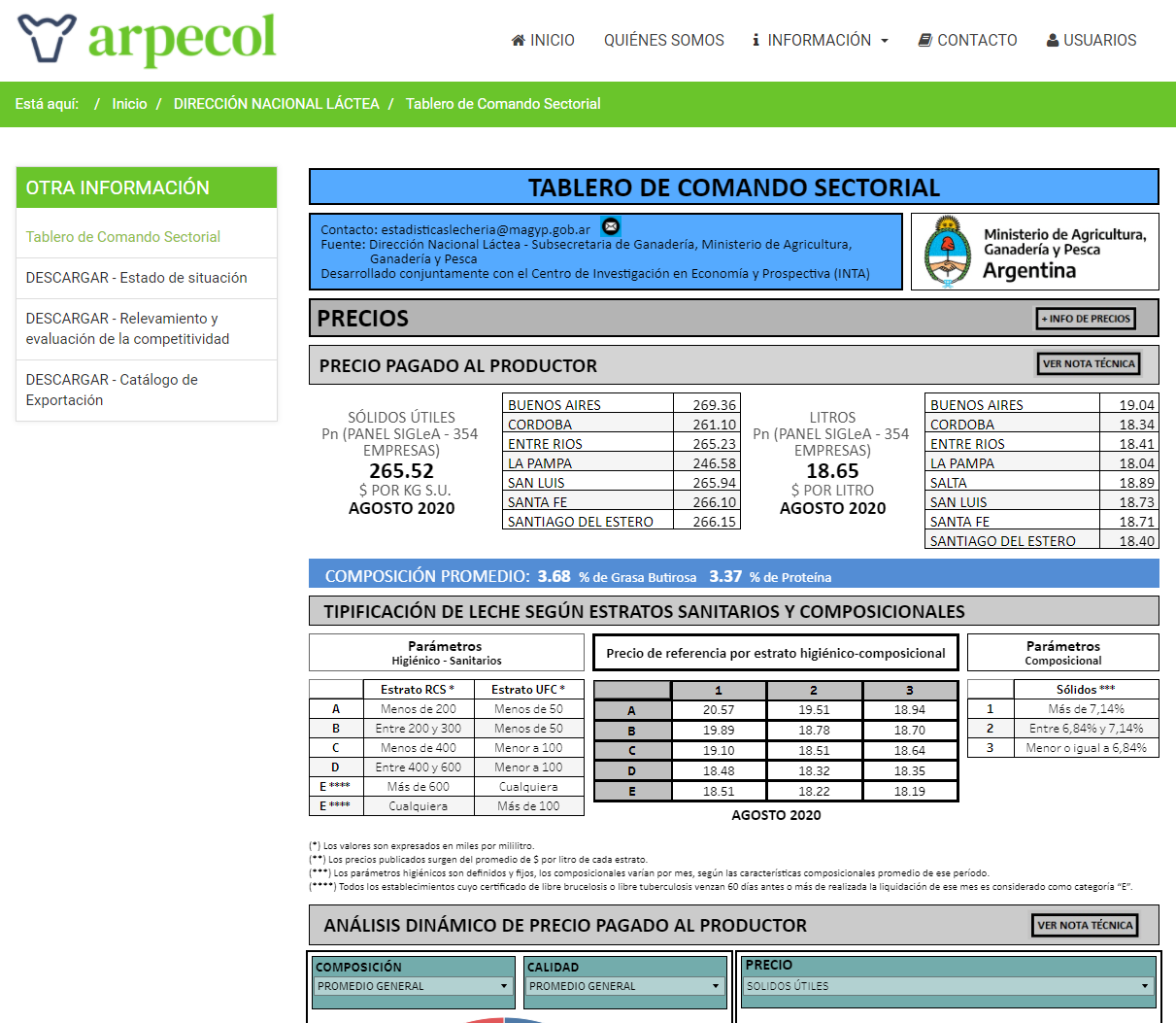
Task: Click the arpecol cow head logo
Action: 47,38
